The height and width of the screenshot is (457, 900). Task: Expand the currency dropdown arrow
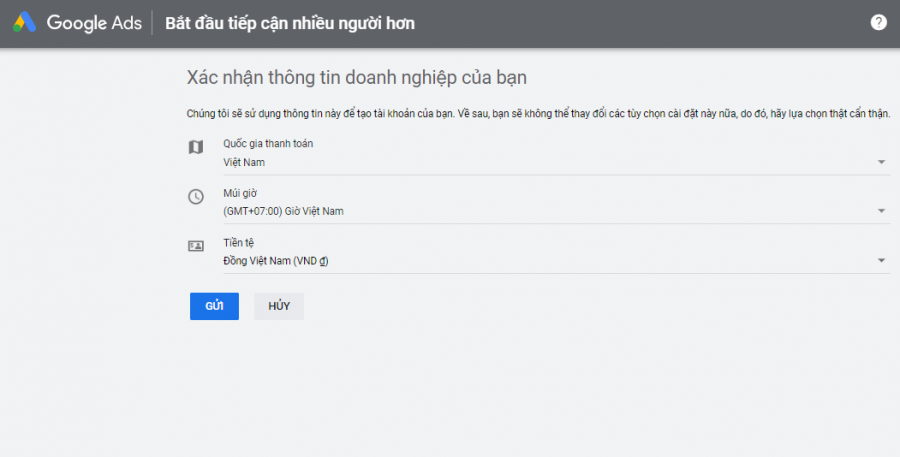coord(882,261)
